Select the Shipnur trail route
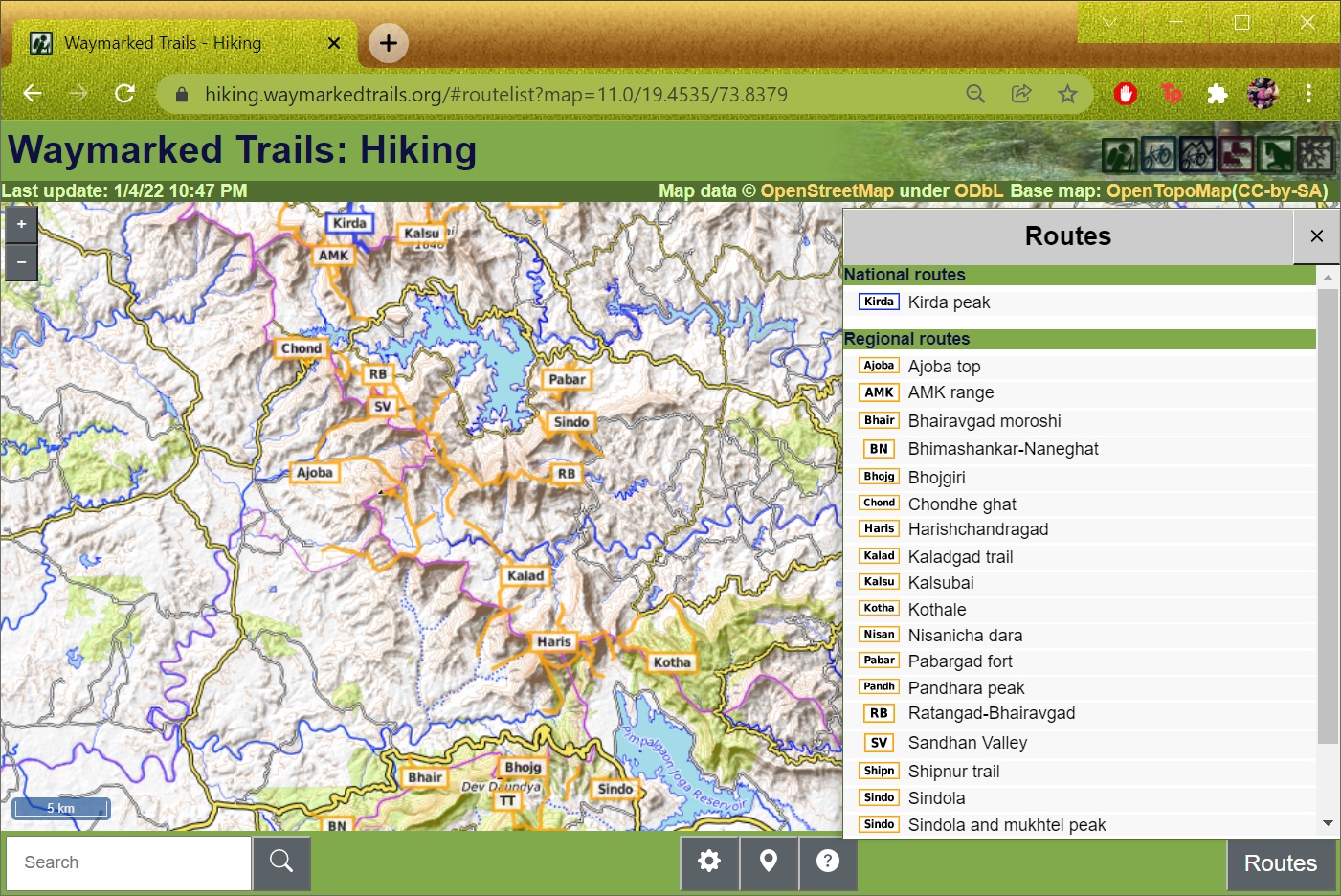This screenshot has height=896, width=1341. pyautogui.click(x=1080, y=772)
